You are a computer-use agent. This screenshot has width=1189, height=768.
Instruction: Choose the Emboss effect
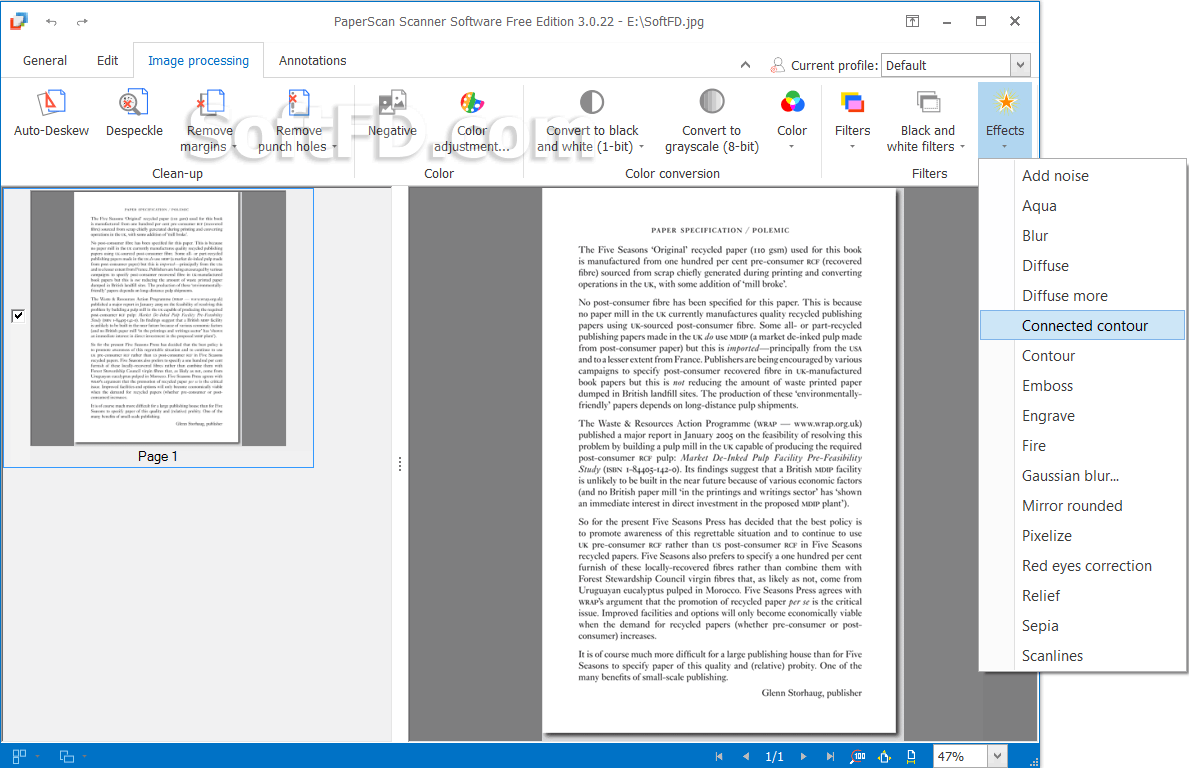1083,386
